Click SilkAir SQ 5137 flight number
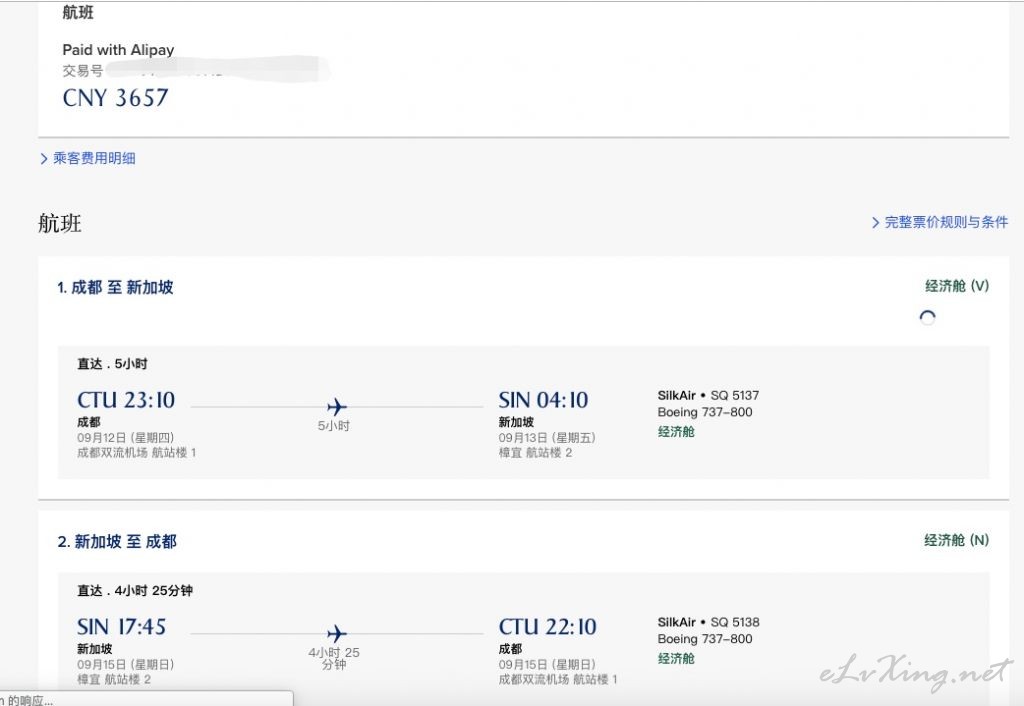1024x706 pixels. (x=708, y=395)
